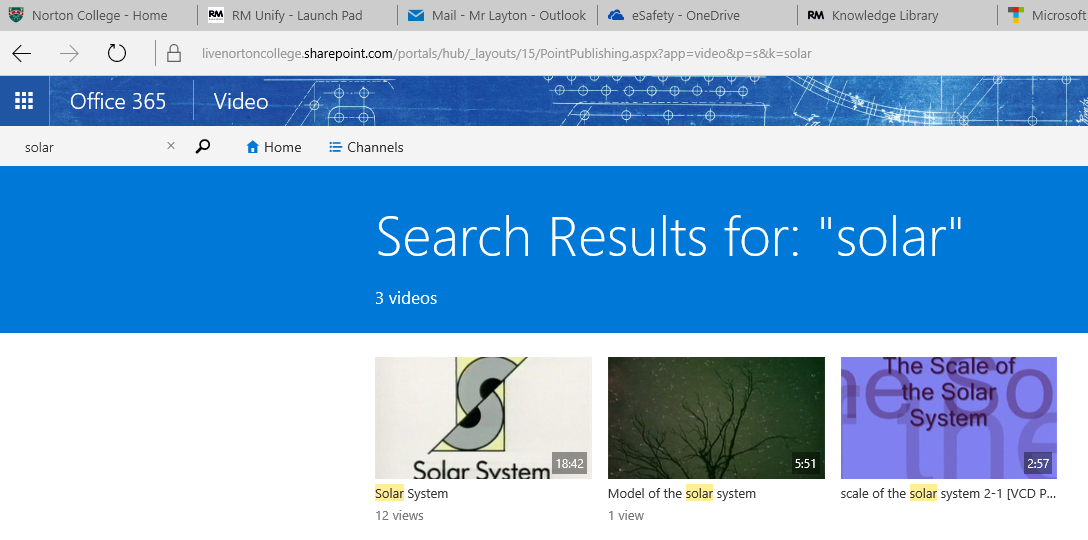Click the browser back arrow
This screenshot has width=1088, height=540.
click(22, 54)
